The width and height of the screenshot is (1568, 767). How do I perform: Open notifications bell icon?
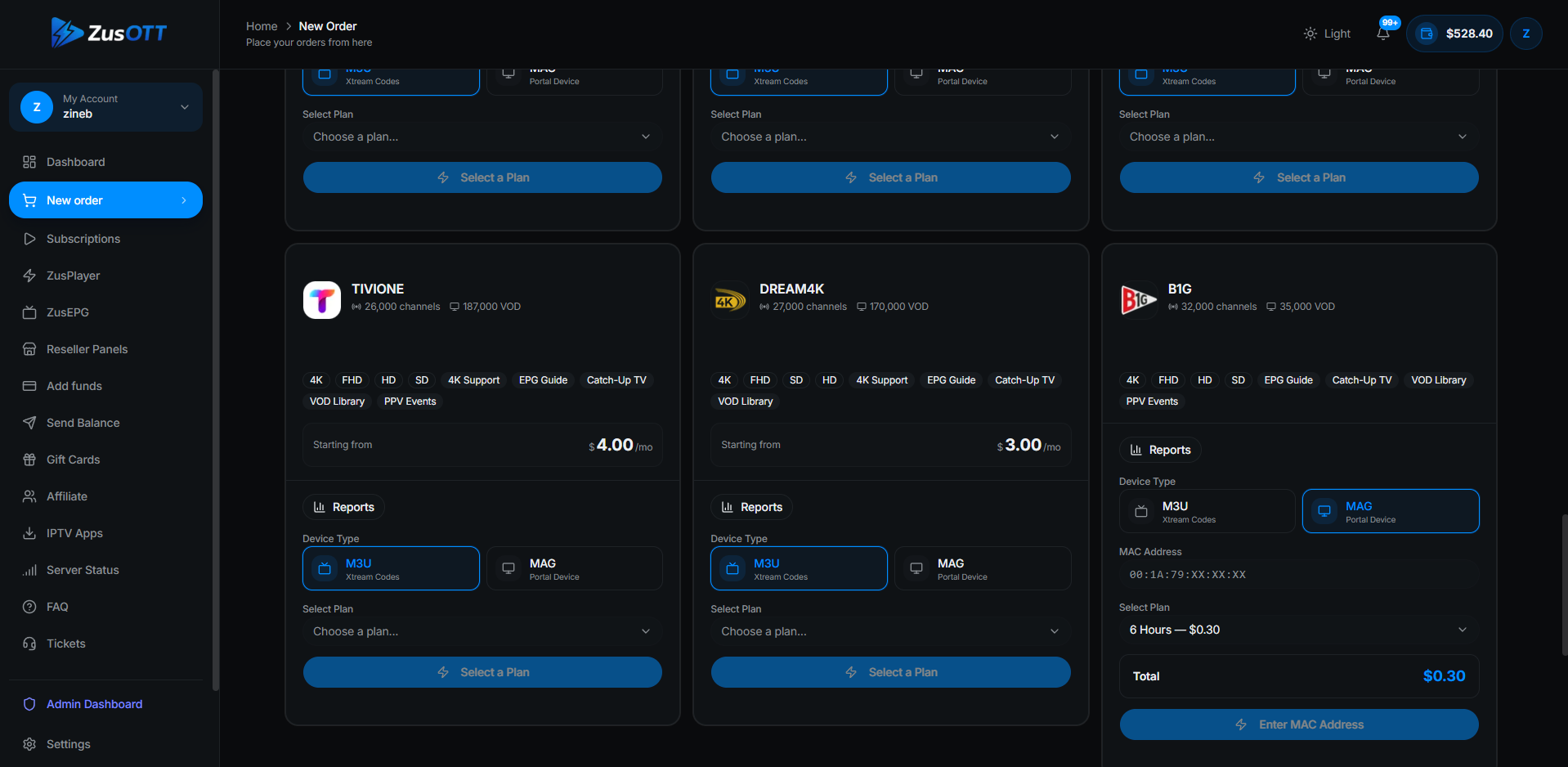tap(1383, 34)
